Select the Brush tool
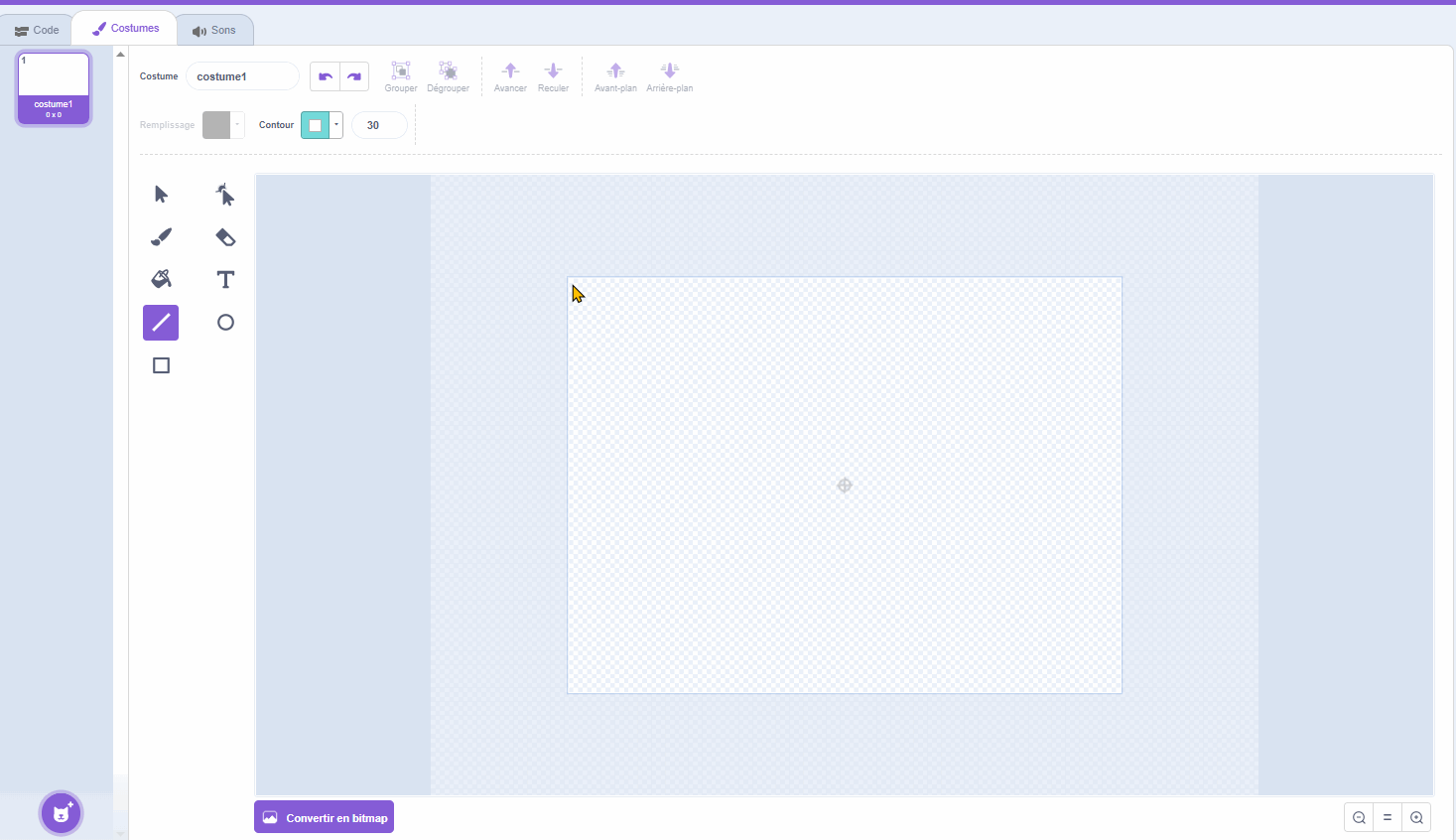This screenshot has width=1456, height=840. pos(161,237)
